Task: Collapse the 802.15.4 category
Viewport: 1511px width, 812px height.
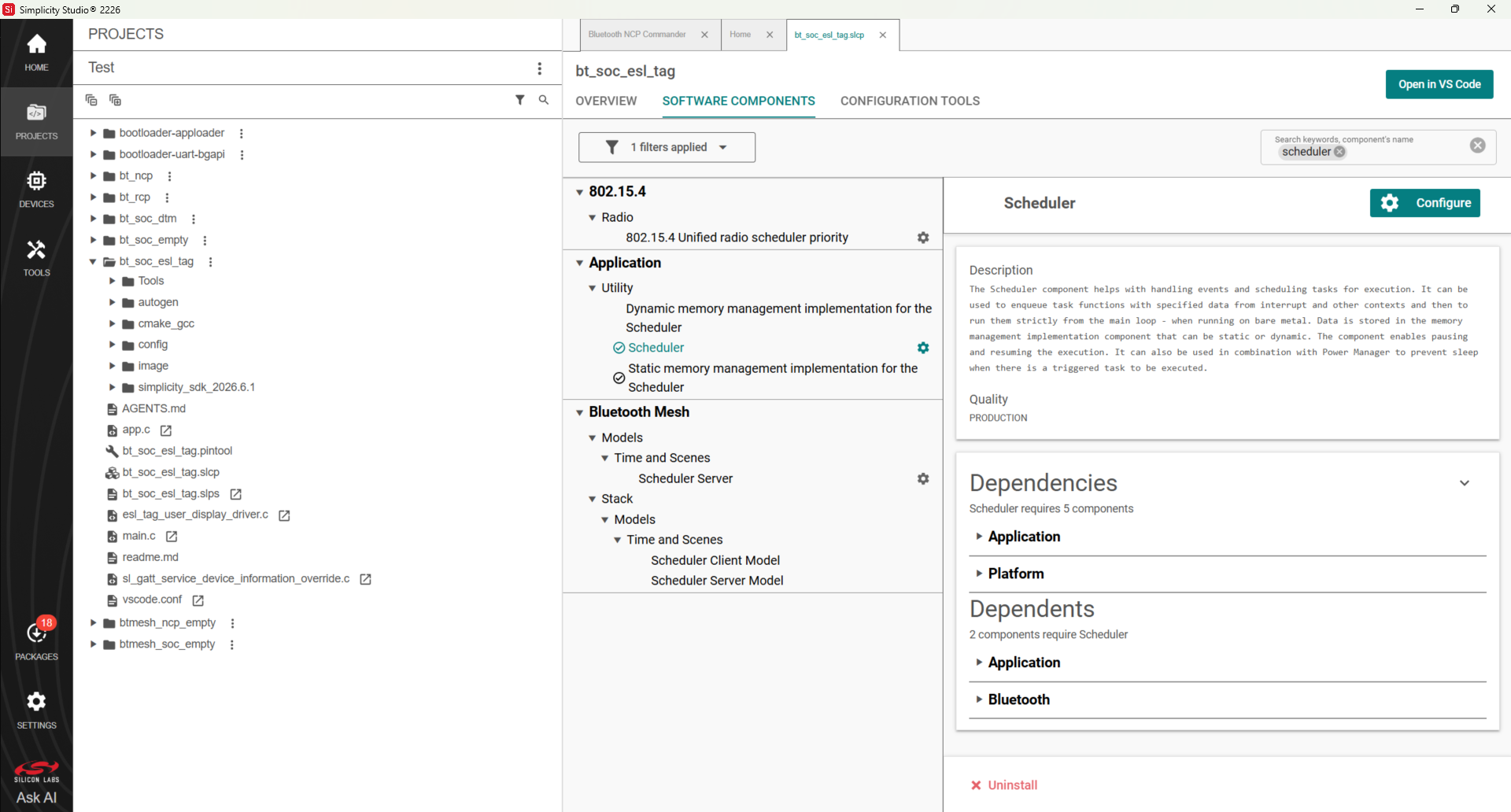Action: point(580,192)
